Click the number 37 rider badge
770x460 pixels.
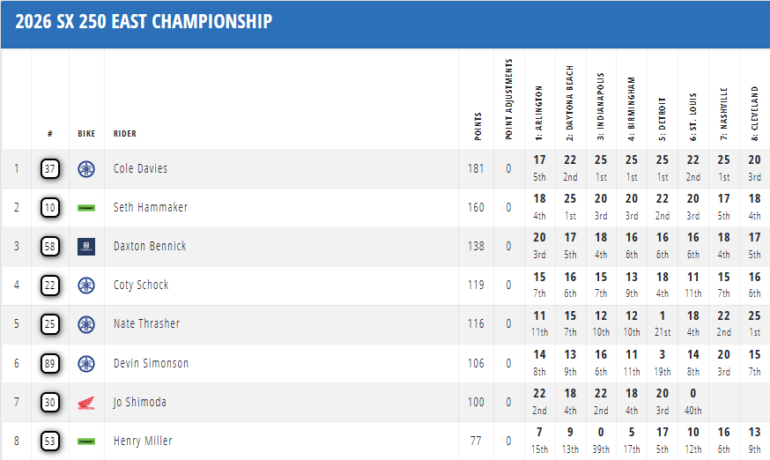(50, 169)
